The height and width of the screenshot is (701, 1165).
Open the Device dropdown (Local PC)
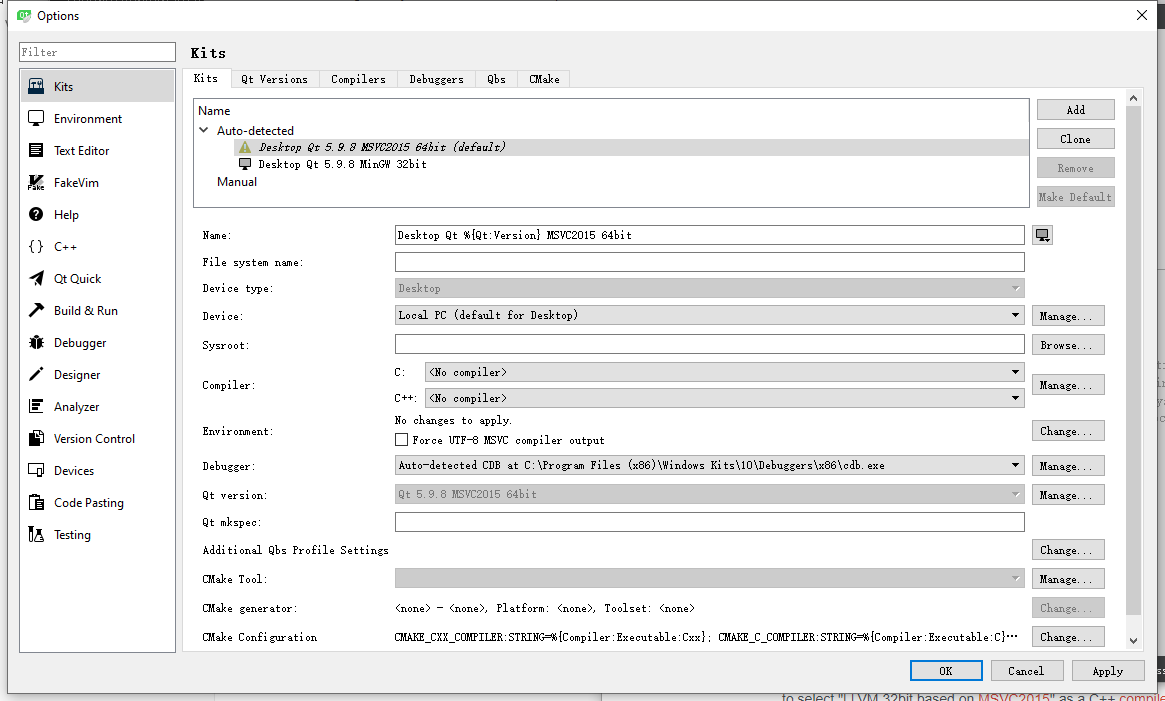[710, 315]
